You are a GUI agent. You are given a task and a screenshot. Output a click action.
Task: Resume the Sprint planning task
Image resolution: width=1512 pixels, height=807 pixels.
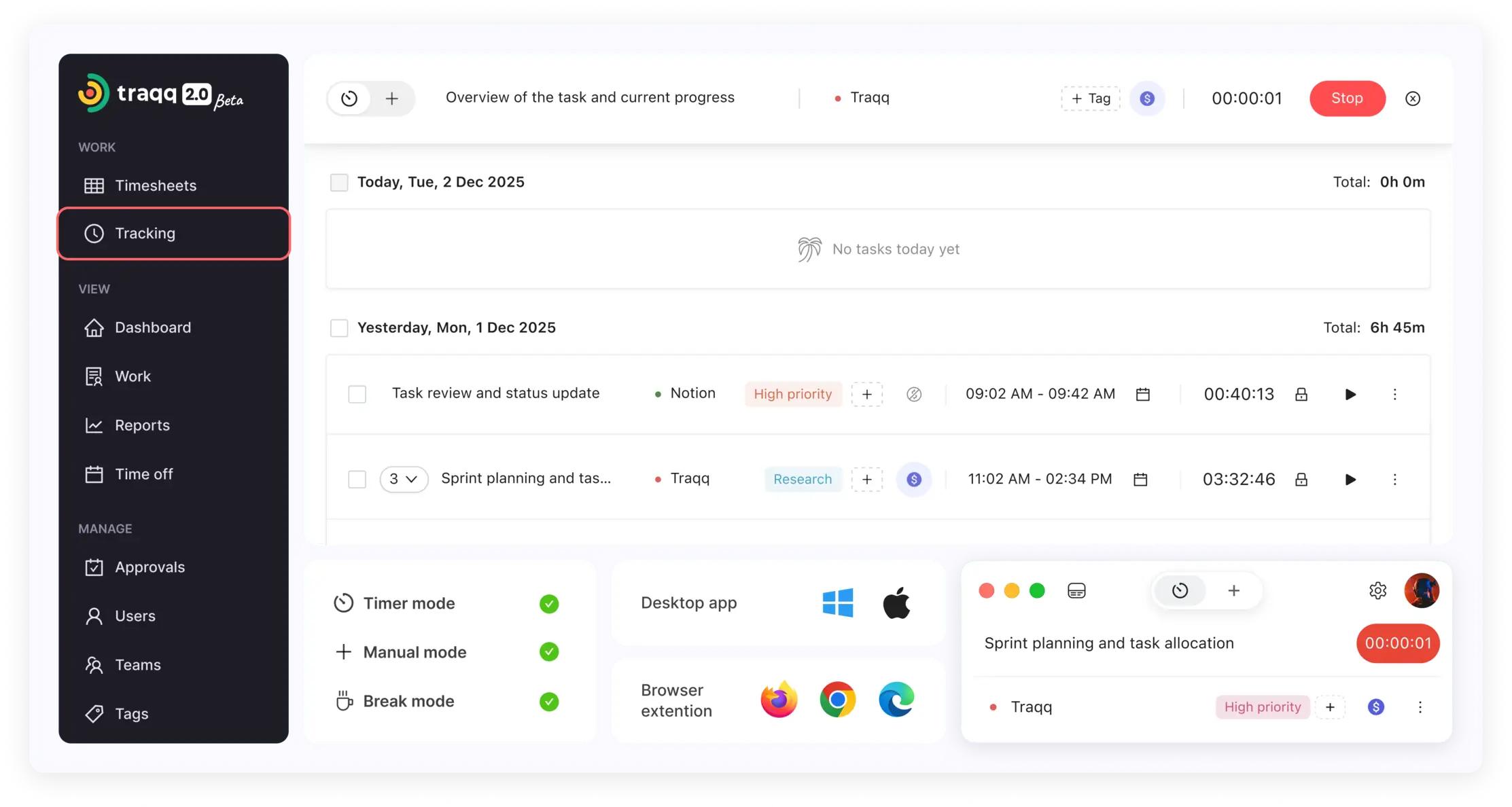pos(1350,479)
